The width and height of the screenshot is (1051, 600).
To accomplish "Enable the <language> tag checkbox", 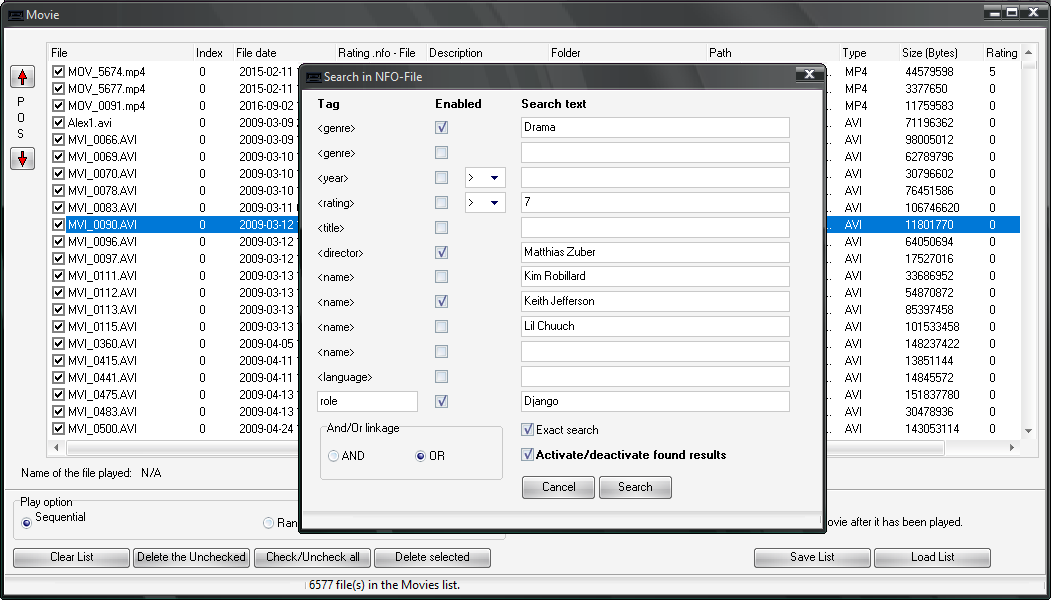I will click(x=441, y=377).
